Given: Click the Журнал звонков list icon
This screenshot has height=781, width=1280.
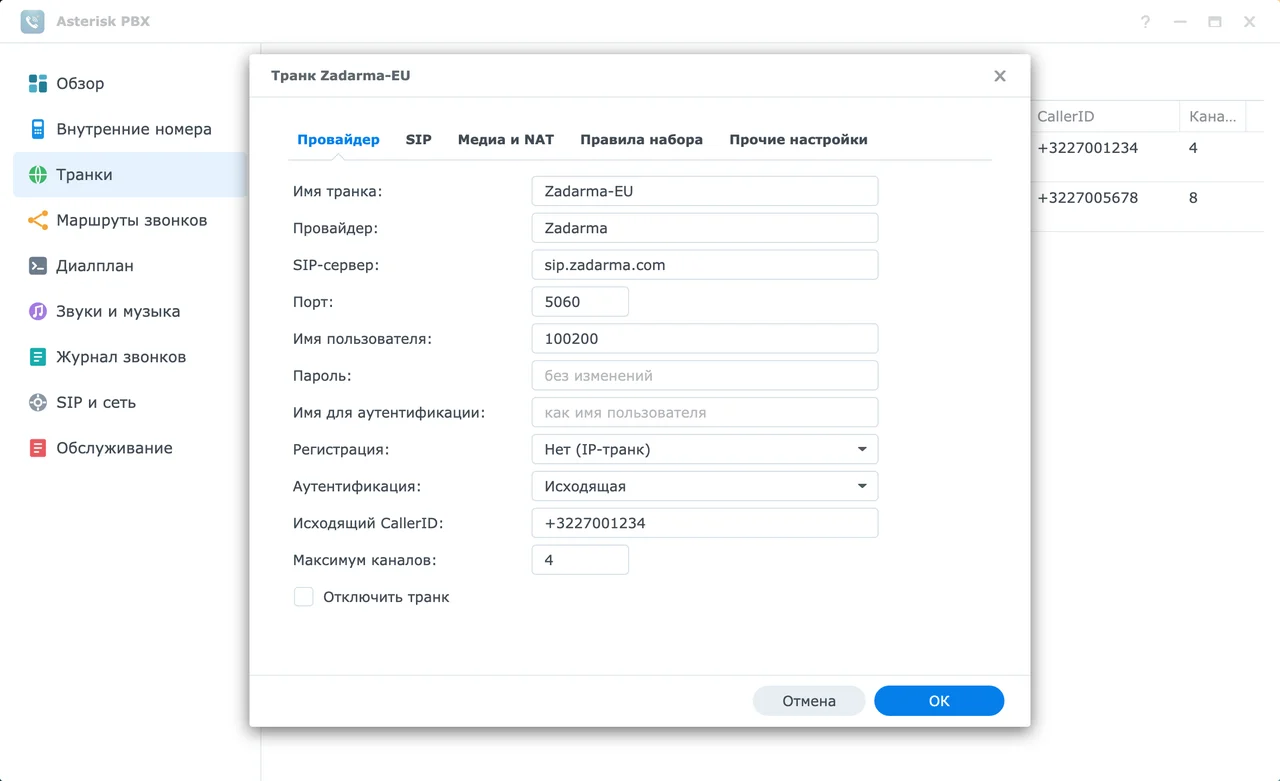Looking at the screenshot, I should point(38,357).
